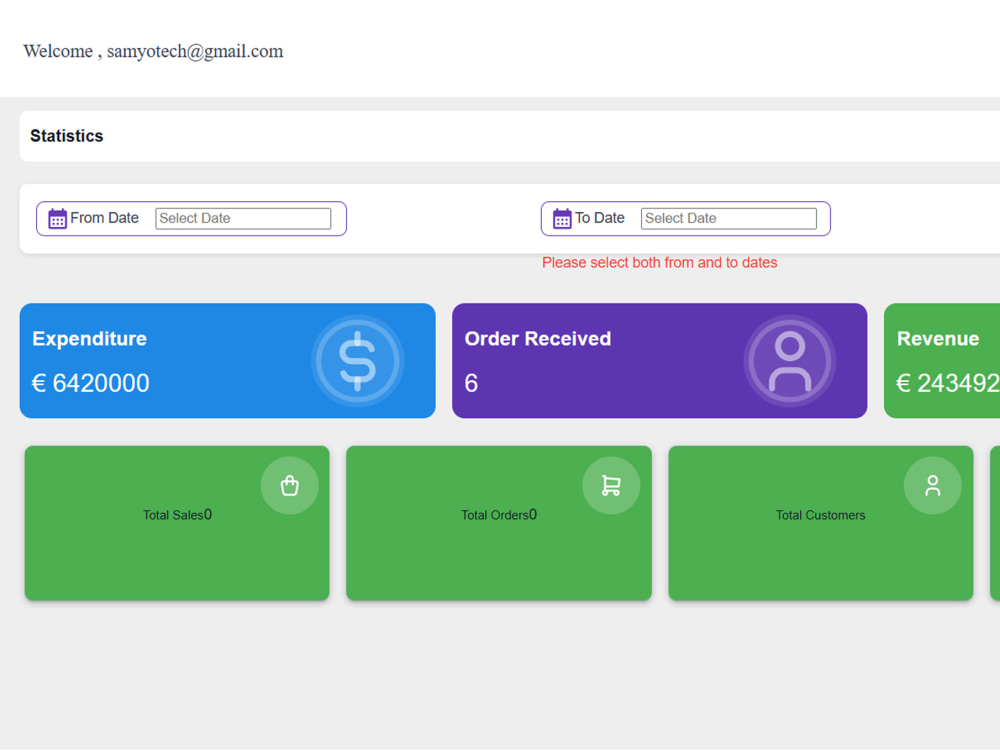Open the Expenditure card
The height and width of the screenshot is (750, 1000).
[x=228, y=361]
